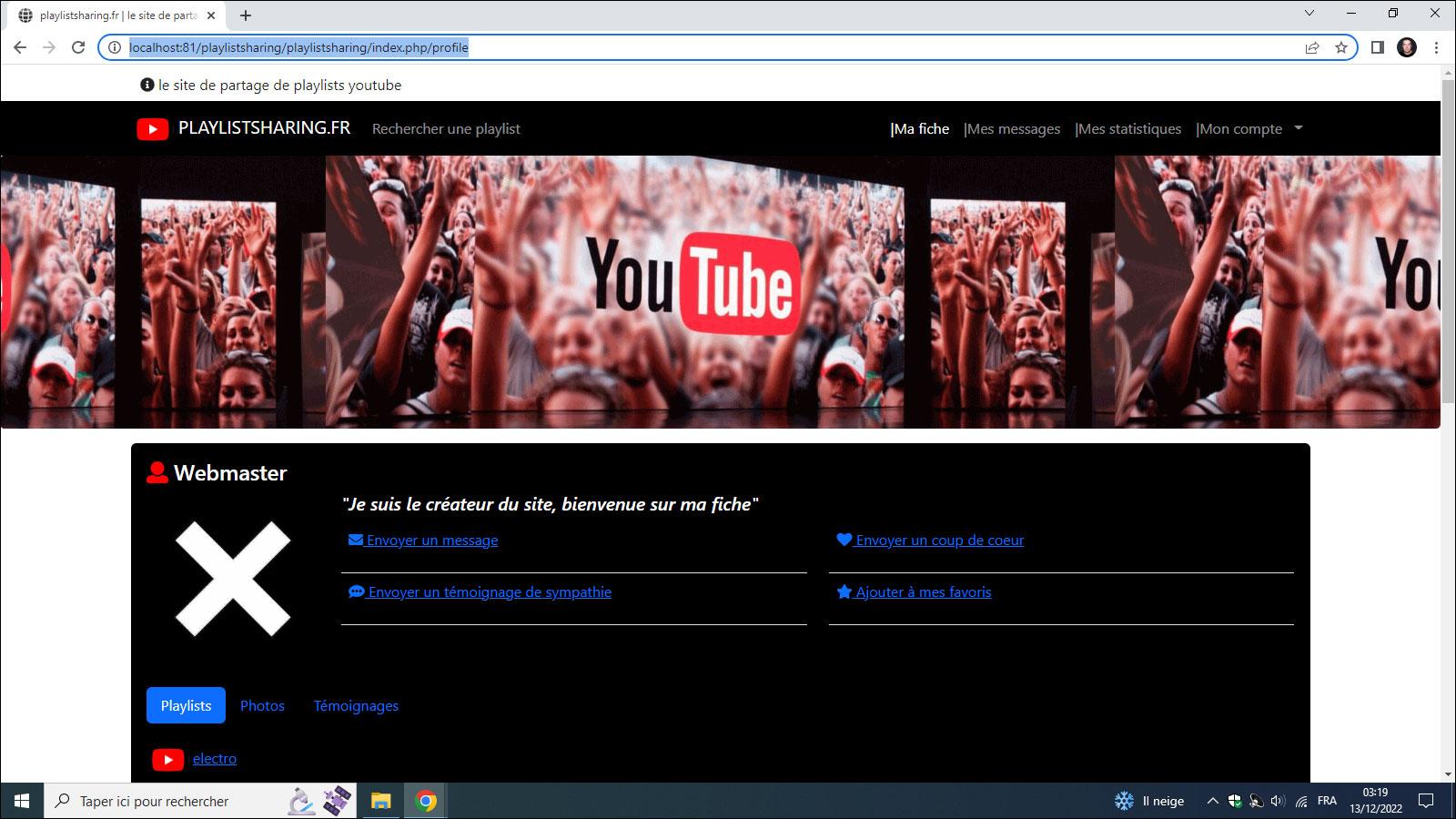Click the Windows taskbar search box
Viewport: 1456px width, 819px height.
click(x=173, y=801)
